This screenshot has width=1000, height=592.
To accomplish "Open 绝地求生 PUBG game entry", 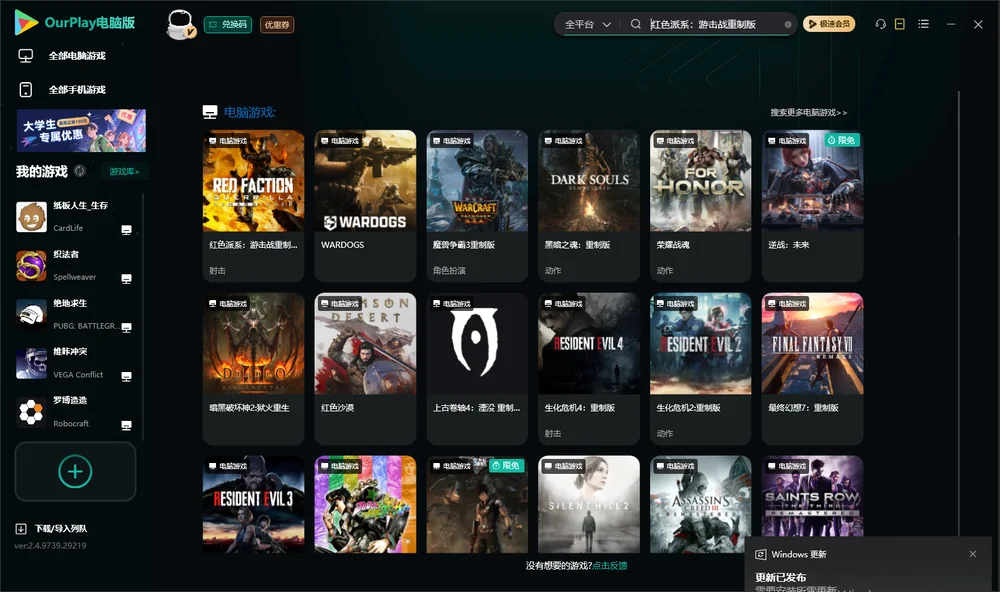I will pos(75,314).
